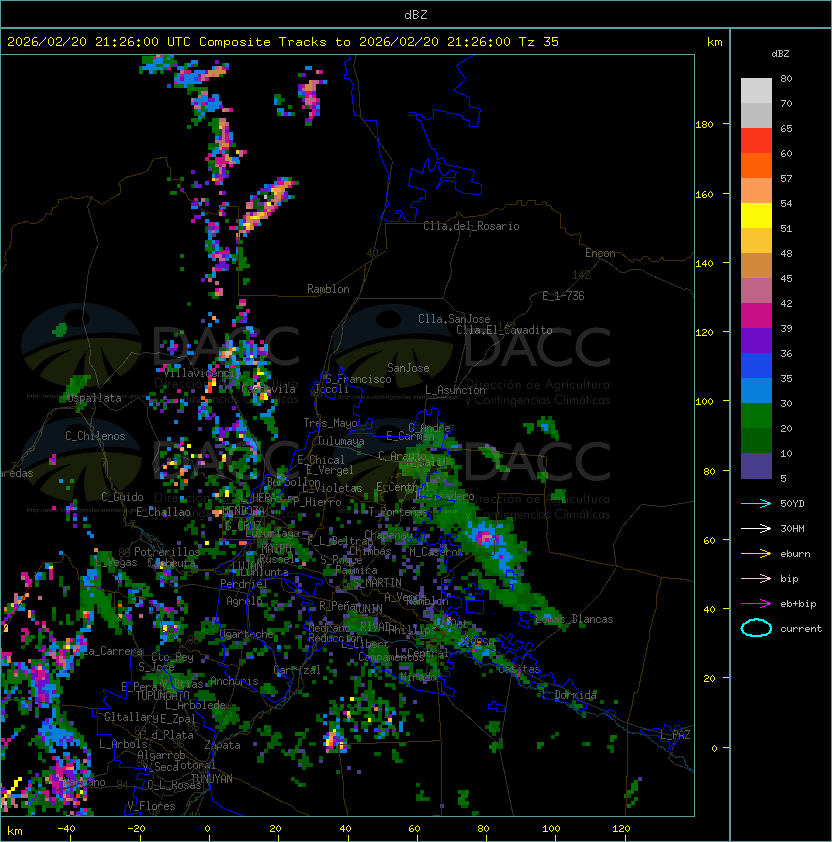Click the magenta eb+bip arrow symbol in legend
This screenshot has height=842, width=832.
pos(756,604)
